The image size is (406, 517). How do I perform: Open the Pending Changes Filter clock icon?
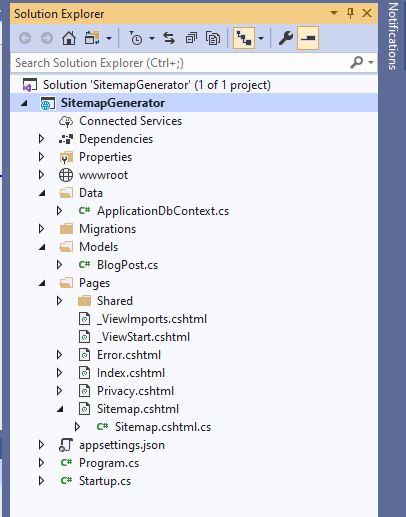point(136,39)
